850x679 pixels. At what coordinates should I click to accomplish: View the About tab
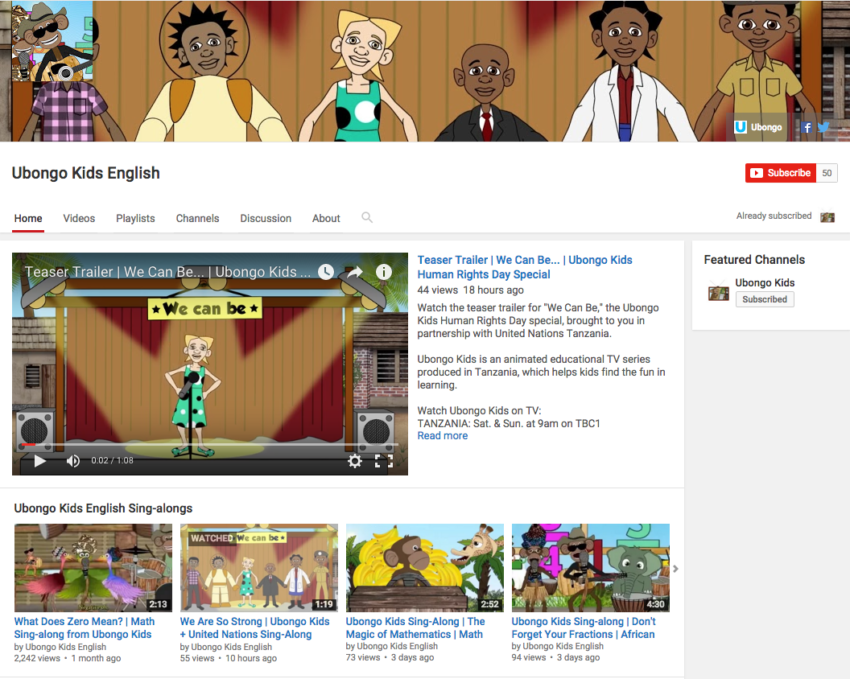click(x=326, y=218)
